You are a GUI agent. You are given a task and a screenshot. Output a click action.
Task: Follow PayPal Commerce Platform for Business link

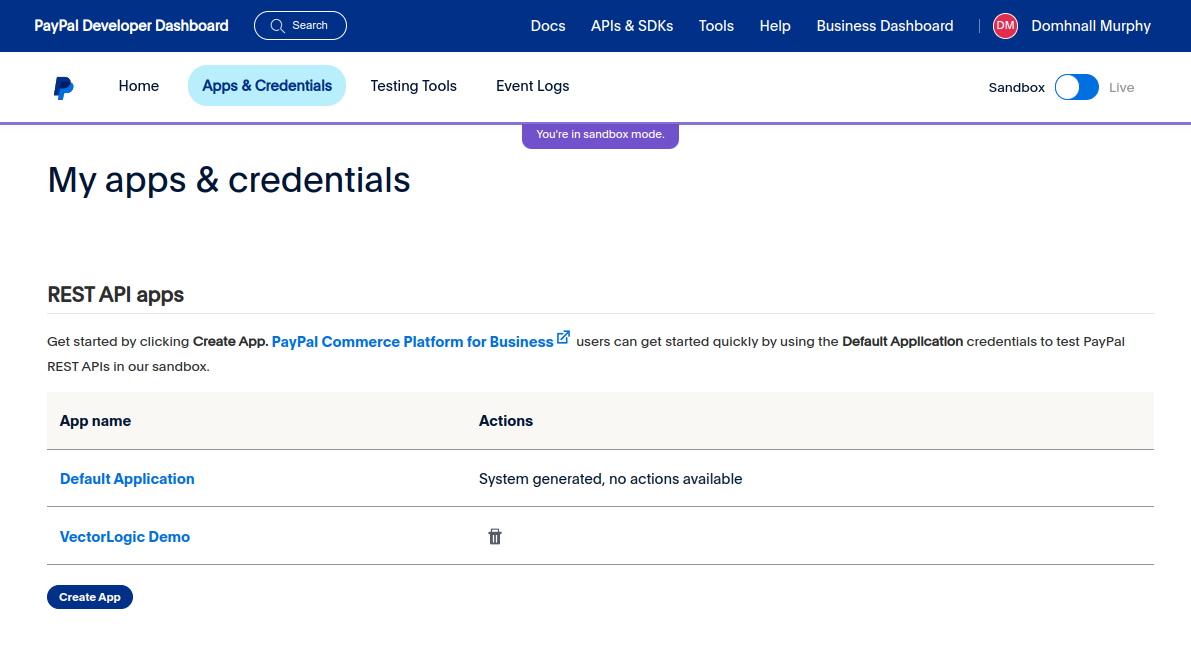(x=412, y=342)
